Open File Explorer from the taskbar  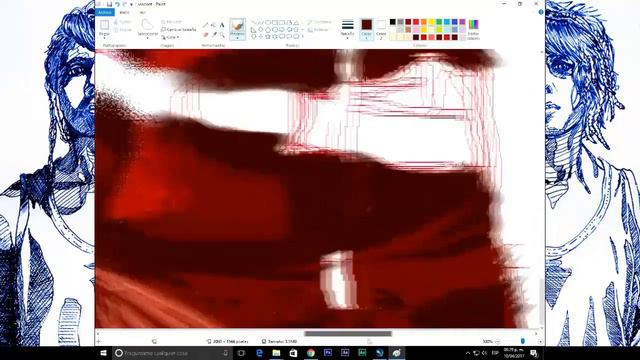click(276, 353)
